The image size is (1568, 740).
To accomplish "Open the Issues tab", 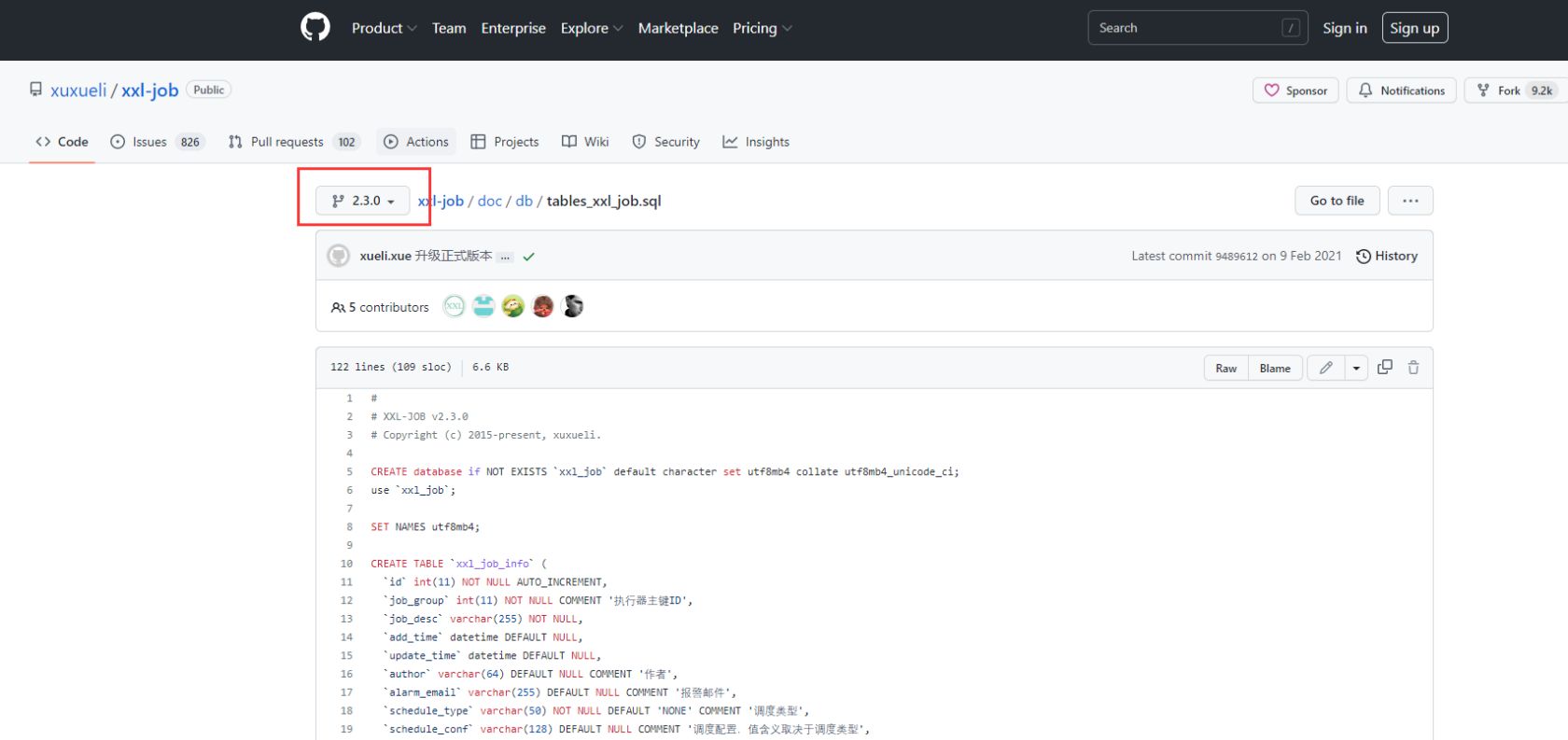I will click(156, 142).
